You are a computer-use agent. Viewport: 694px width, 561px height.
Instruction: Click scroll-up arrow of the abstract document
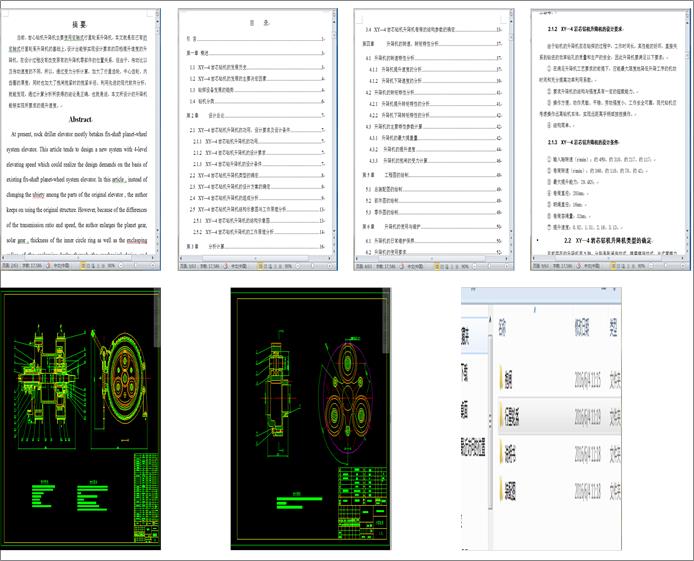(158, 11)
